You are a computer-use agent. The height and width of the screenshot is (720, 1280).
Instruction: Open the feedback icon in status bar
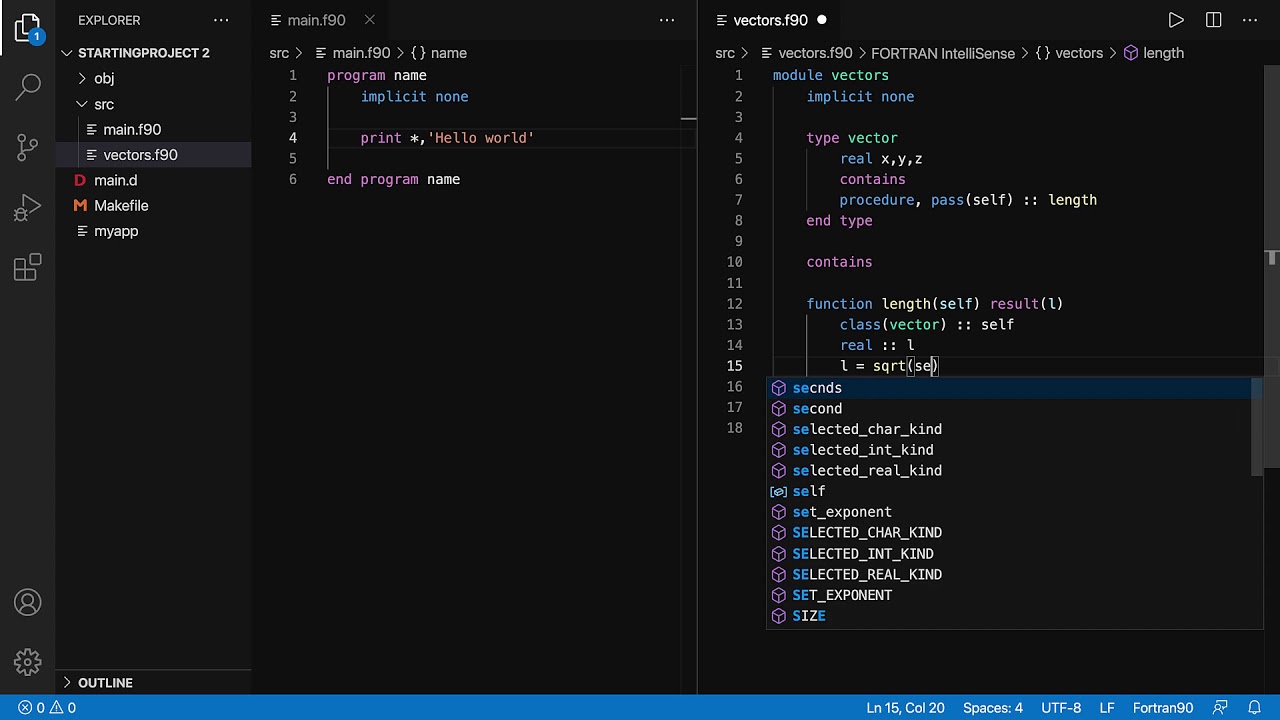pos(1219,708)
